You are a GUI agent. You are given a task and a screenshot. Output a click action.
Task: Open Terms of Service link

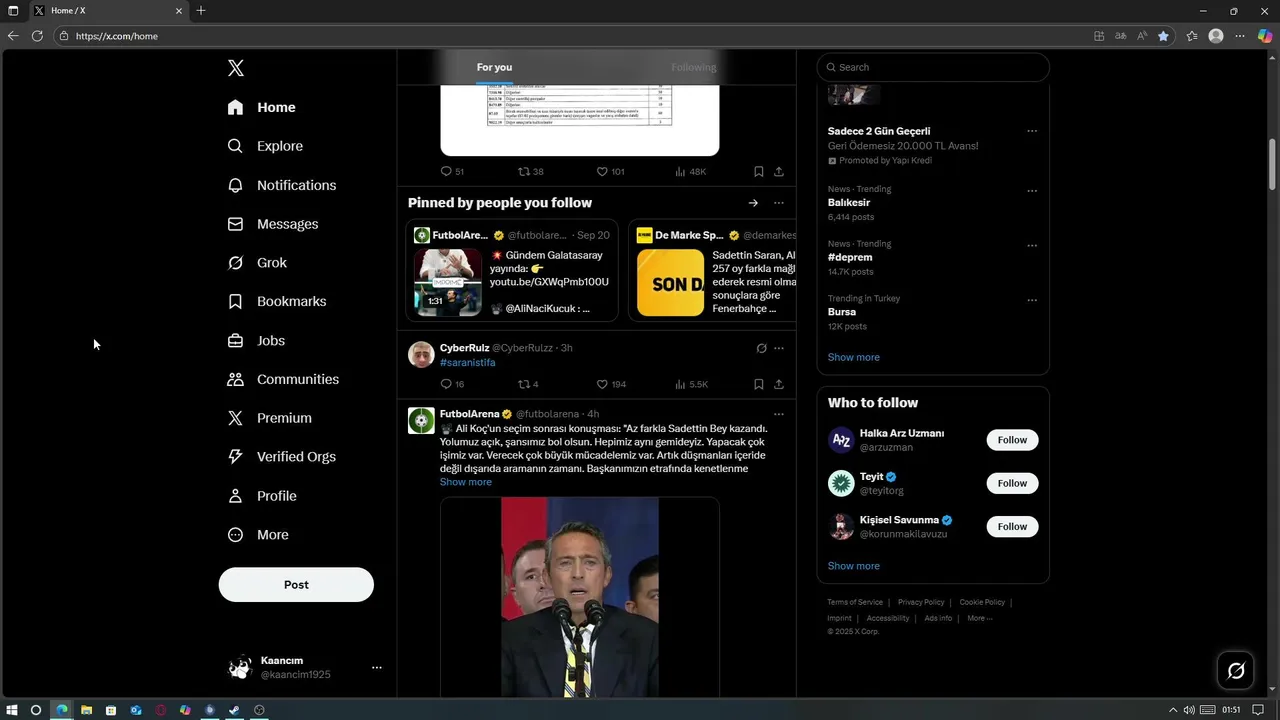click(x=855, y=602)
